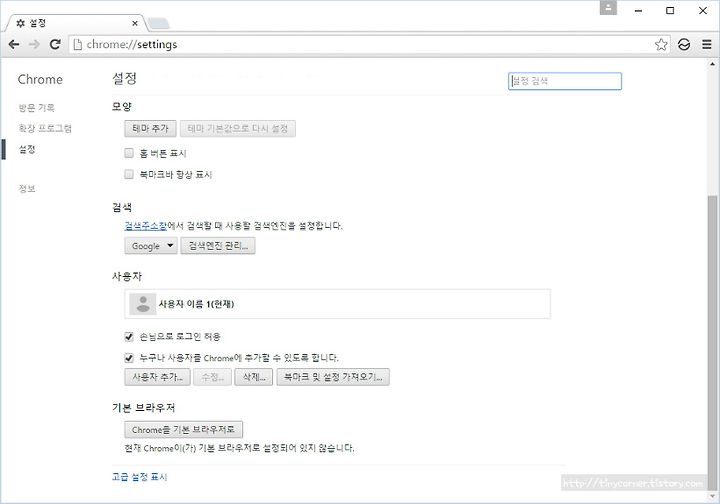Click the 삭제... button

tap(254, 377)
